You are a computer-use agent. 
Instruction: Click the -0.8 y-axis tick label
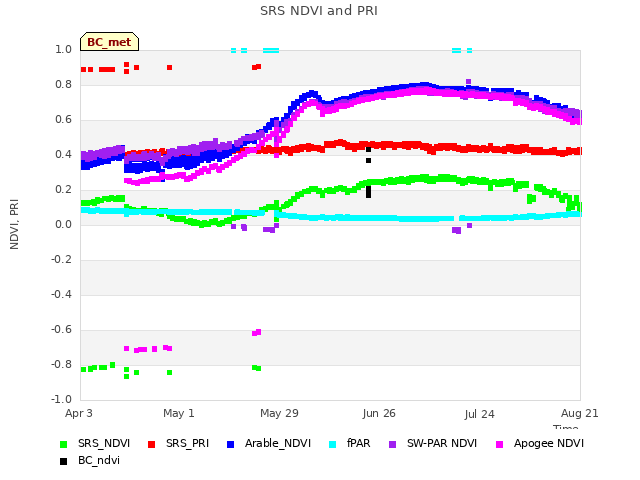pyautogui.click(x=61, y=364)
